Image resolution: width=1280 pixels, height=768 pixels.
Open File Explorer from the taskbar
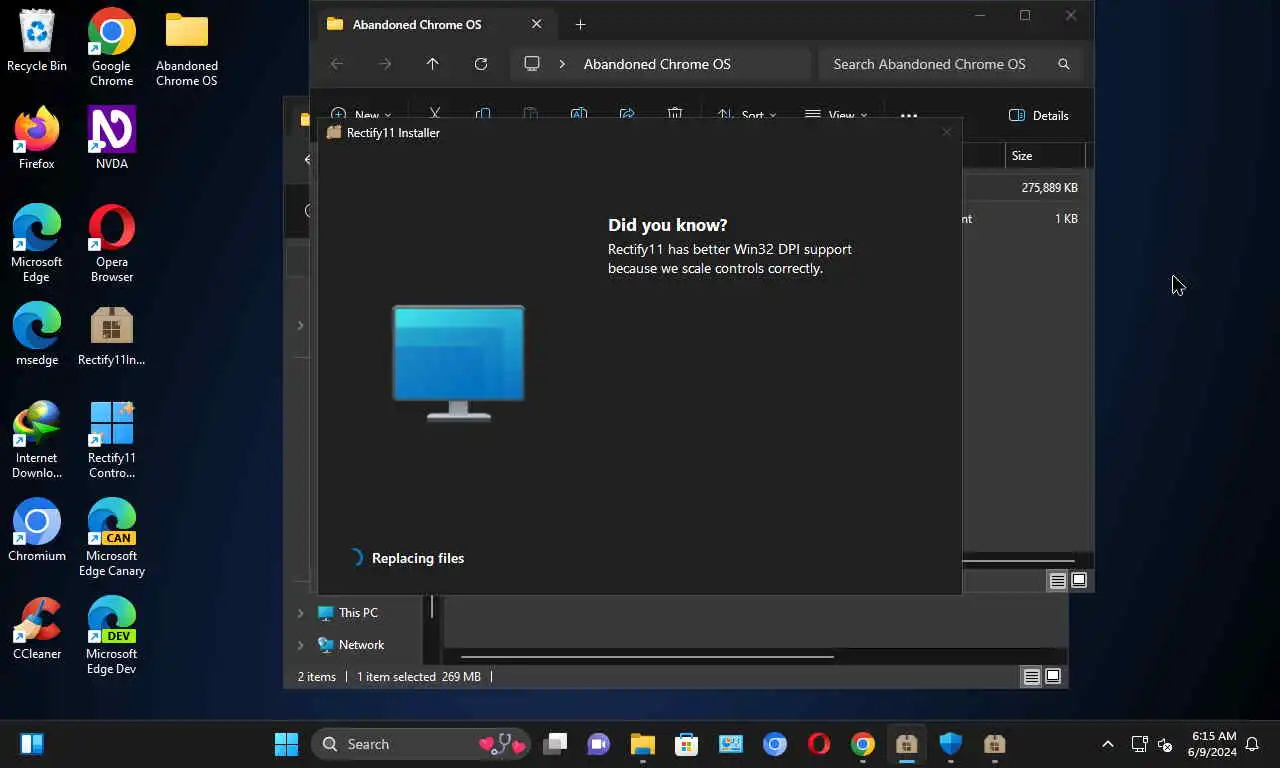[642, 744]
